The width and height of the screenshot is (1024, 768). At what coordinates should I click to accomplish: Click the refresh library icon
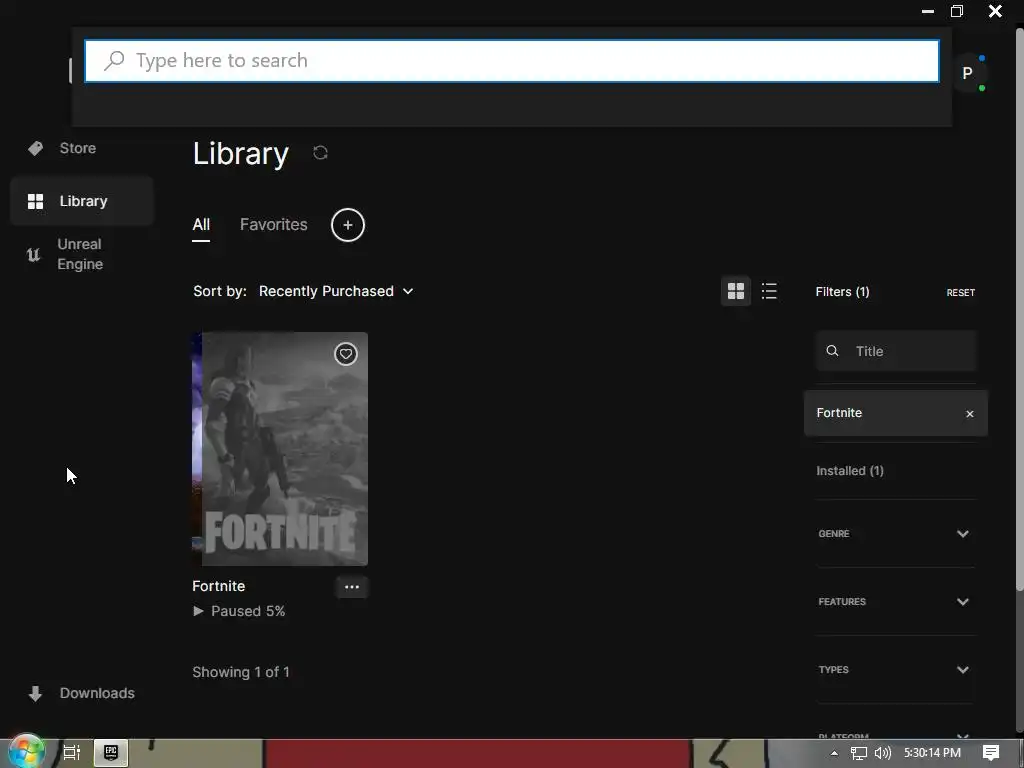coord(320,153)
